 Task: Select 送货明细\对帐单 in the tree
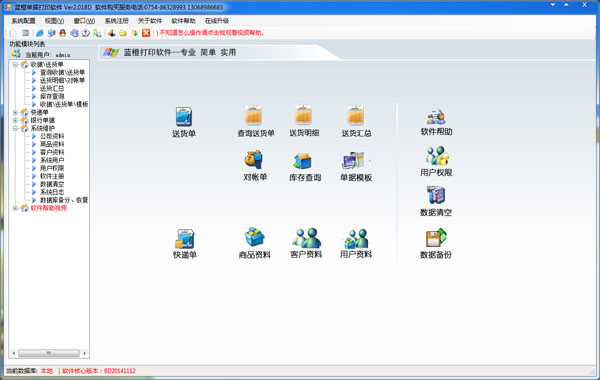(x=62, y=80)
